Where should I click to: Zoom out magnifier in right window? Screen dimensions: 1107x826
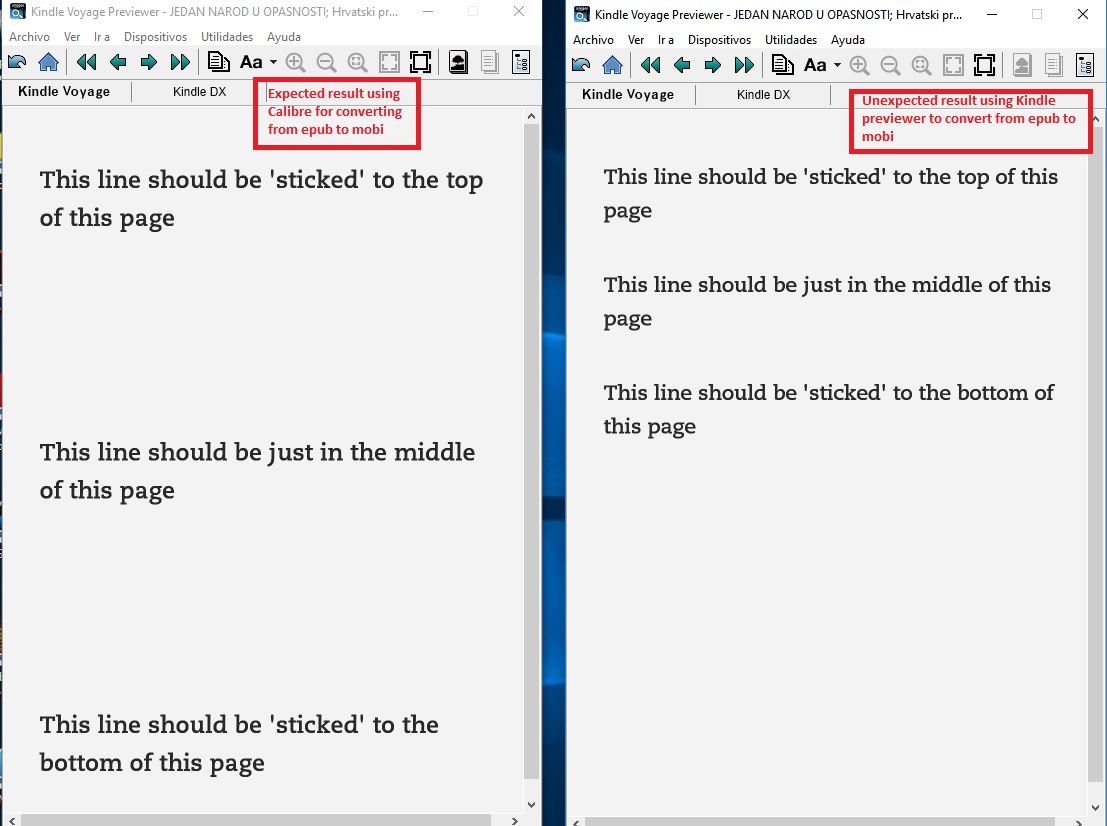point(890,66)
